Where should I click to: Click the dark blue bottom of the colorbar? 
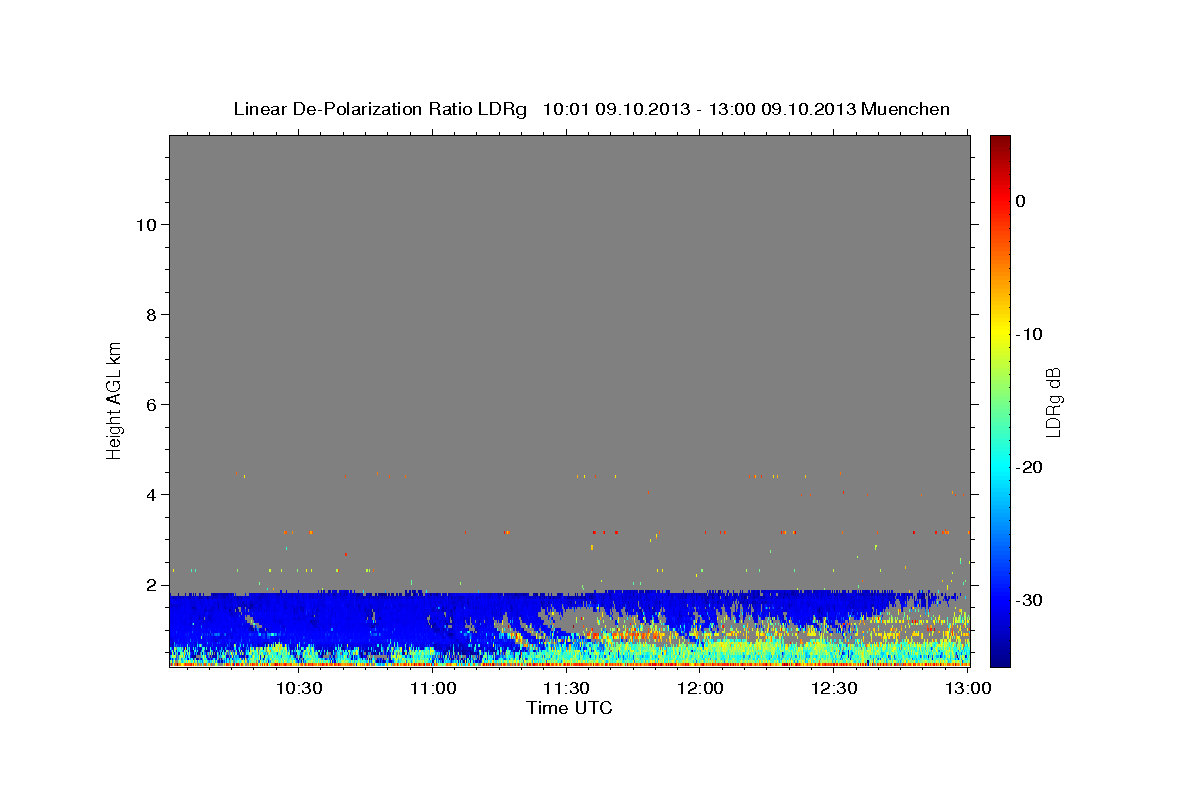[x=1000, y=655]
